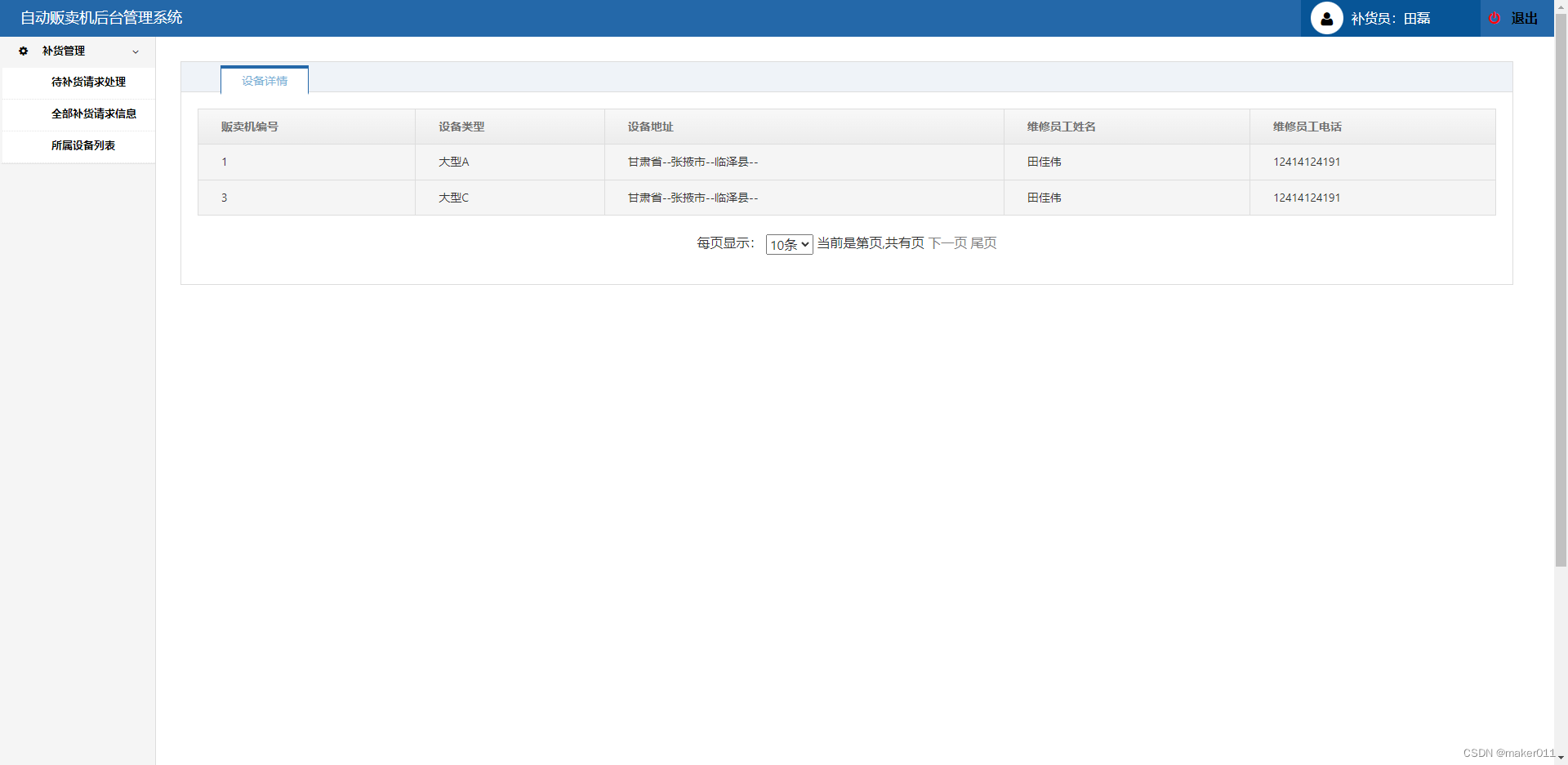Select vending machine number 1 cell
1568x765 pixels.
click(306, 162)
